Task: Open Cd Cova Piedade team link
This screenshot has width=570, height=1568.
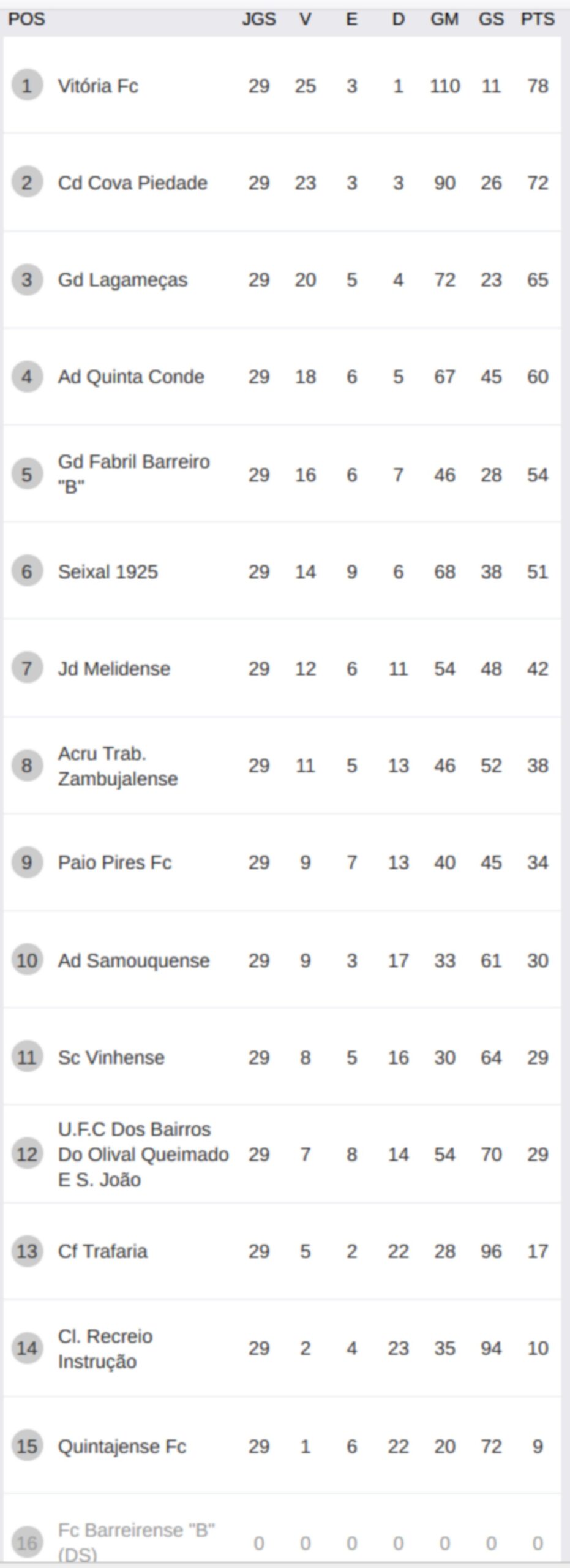Action: pyautogui.click(x=132, y=183)
